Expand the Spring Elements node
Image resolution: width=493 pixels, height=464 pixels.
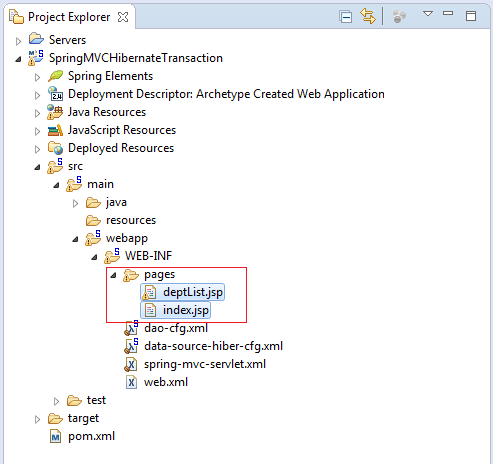pos(37,77)
